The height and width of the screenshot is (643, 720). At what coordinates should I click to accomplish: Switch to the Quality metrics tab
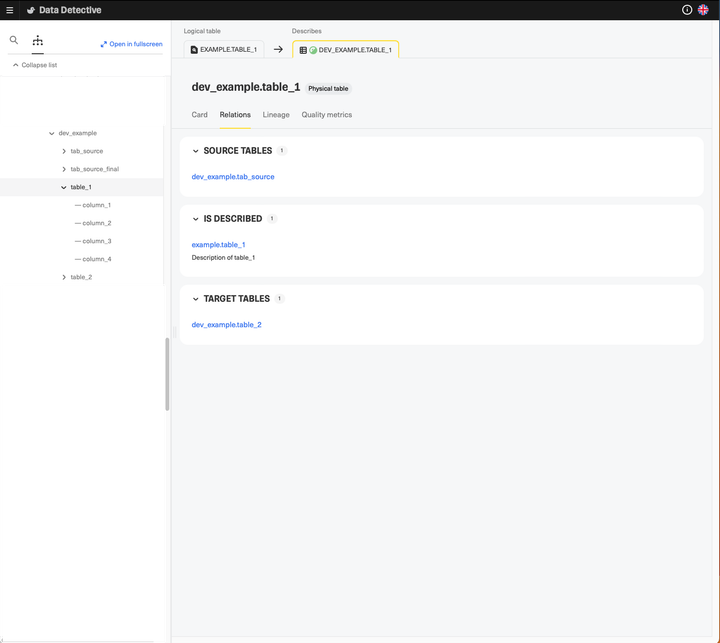pyautogui.click(x=326, y=115)
